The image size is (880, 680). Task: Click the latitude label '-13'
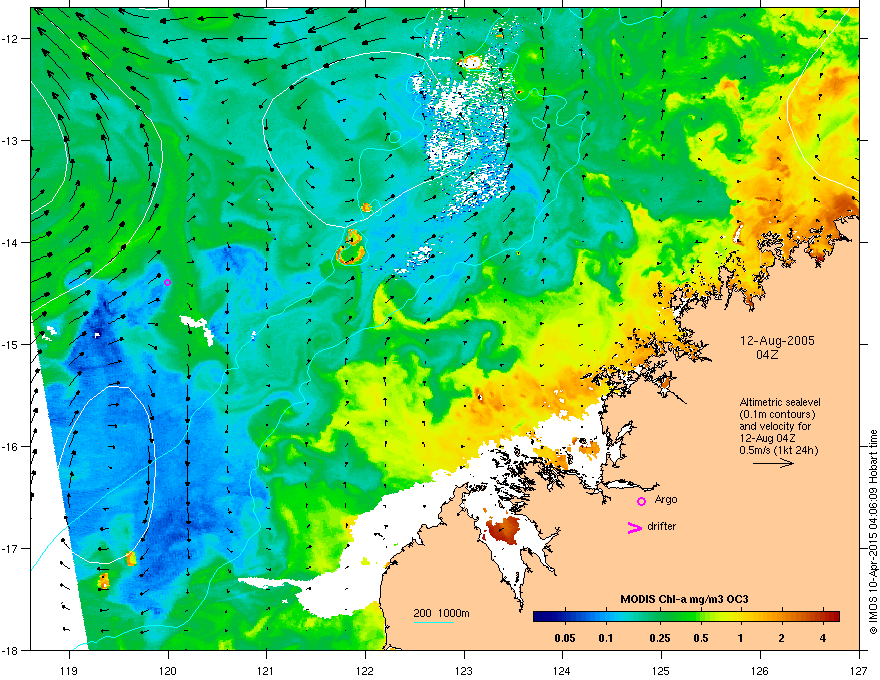[x=10, y=140]
